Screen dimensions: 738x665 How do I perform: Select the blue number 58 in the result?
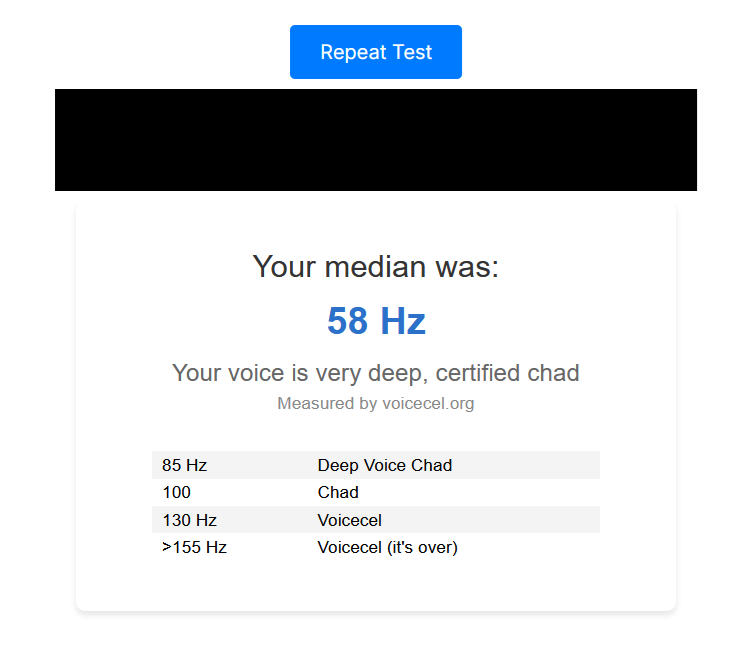tap(347, 321)
